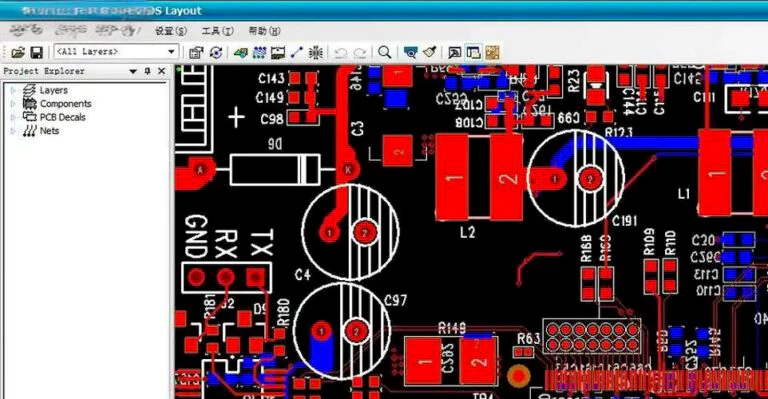Select Layers in Project Explorer
Screen dimensions: 768x399
click(54, 90)
